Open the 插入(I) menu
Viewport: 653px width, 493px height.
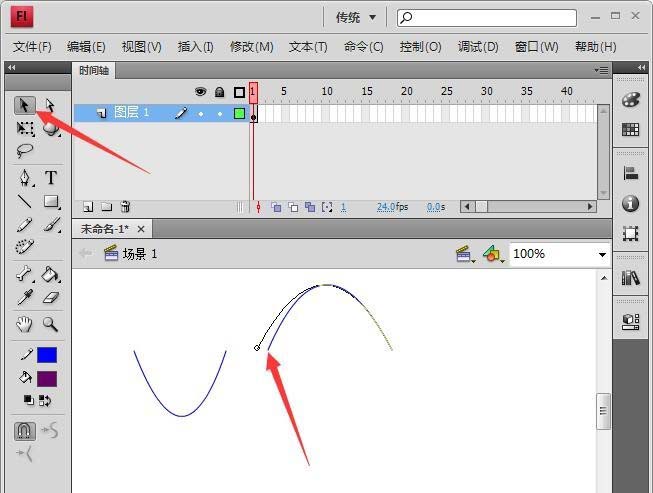click(x=196, y=47)
